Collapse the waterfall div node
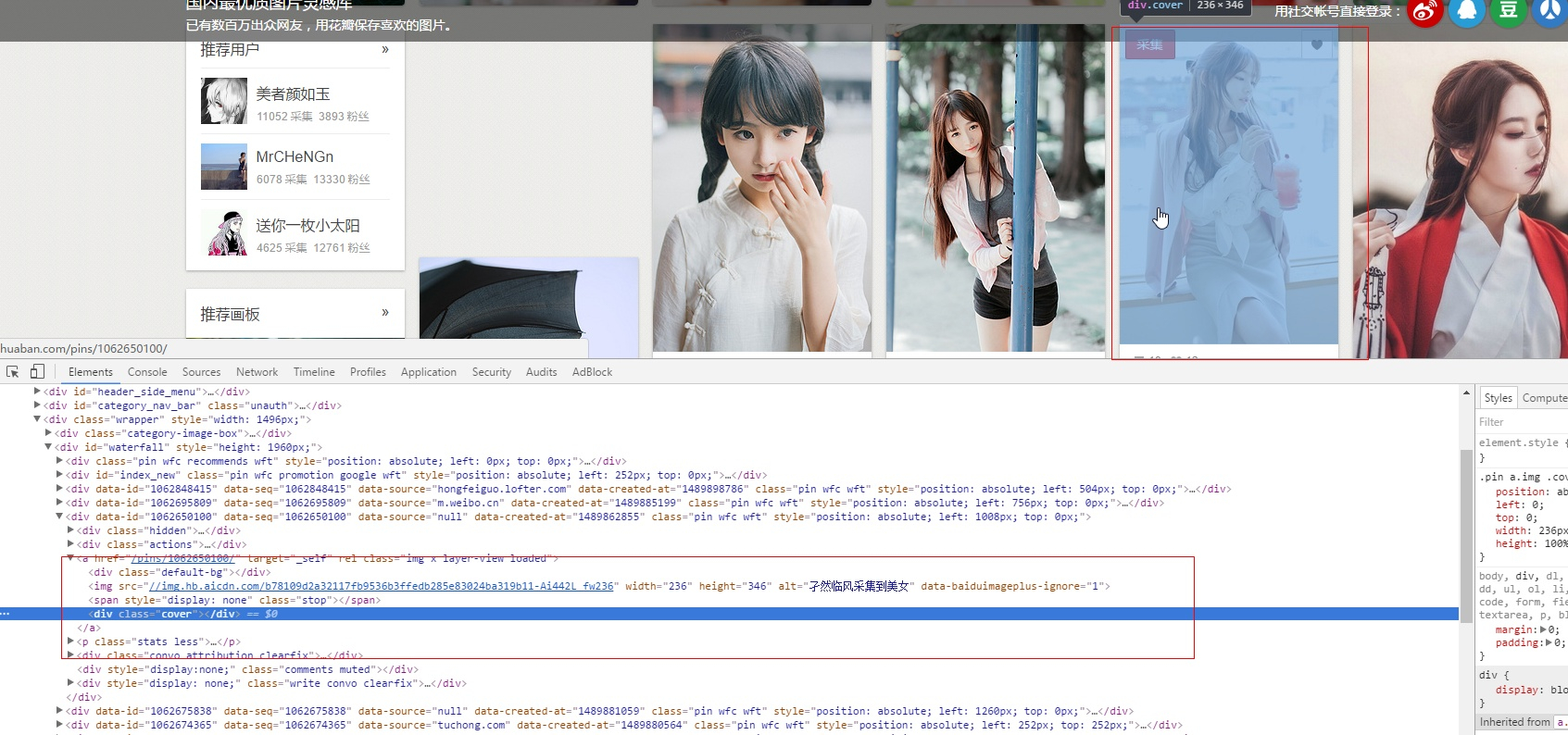The image size is (1568, 735). click(x=48, y=447)
